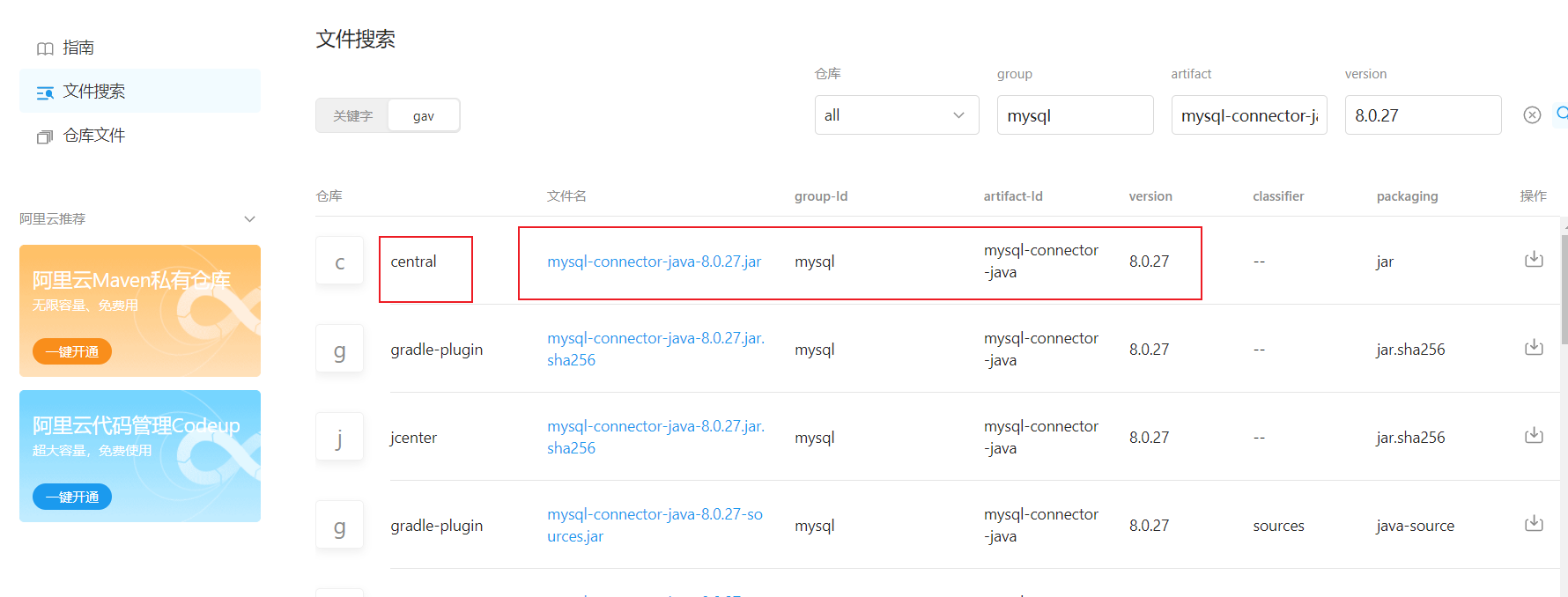The image size is (1568, 597).
Task: Focus the version input containing 8.0.27
Action: [1423, 115]
